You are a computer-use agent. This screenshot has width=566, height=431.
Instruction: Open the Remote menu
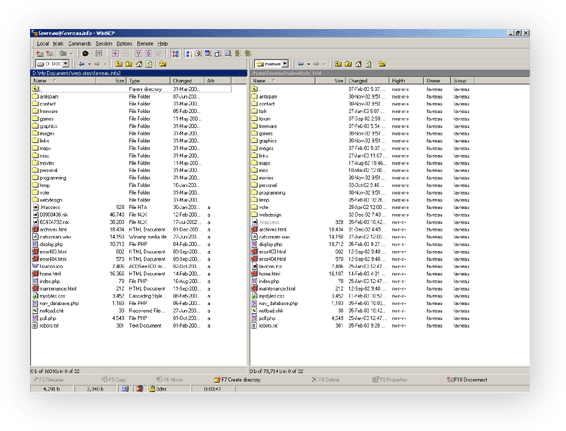[145, 43]
